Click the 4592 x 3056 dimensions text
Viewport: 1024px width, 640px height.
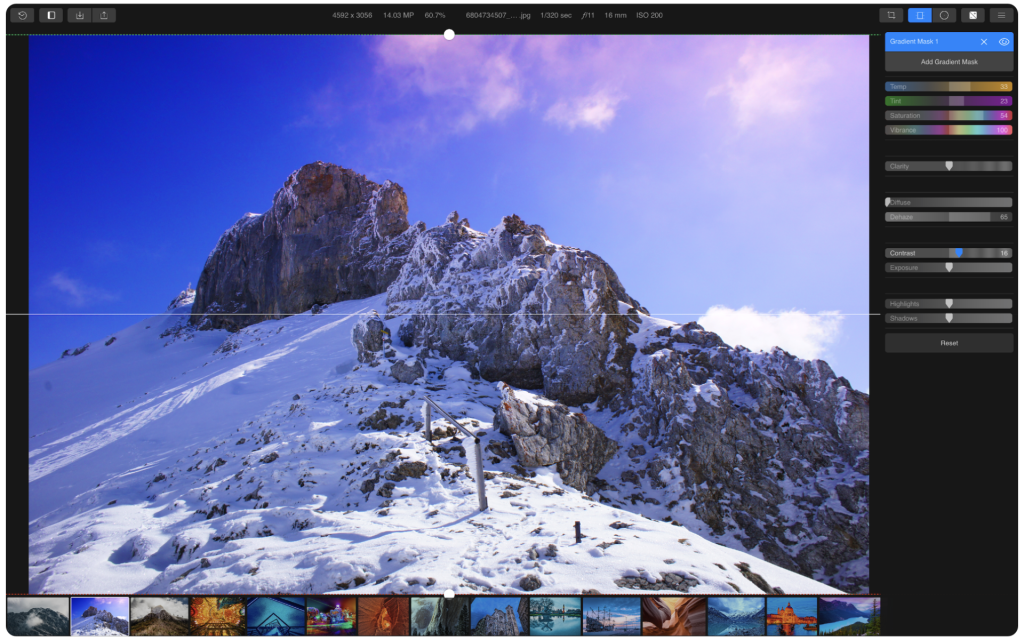click(352, 15)
